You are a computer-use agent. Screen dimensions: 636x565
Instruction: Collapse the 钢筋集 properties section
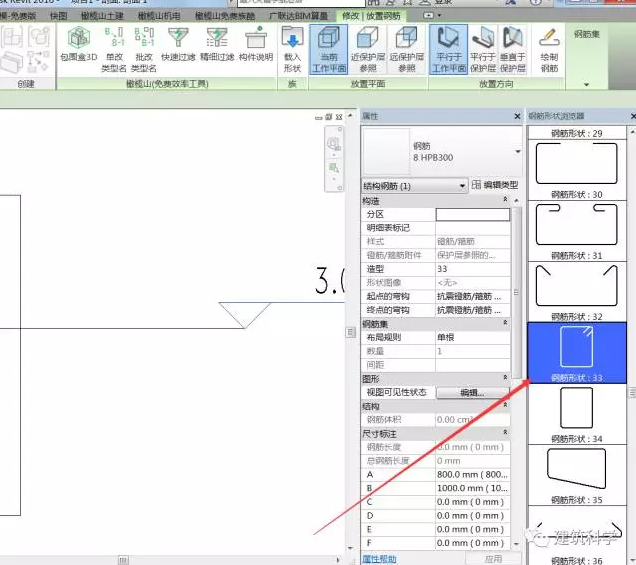pos(505,322)
